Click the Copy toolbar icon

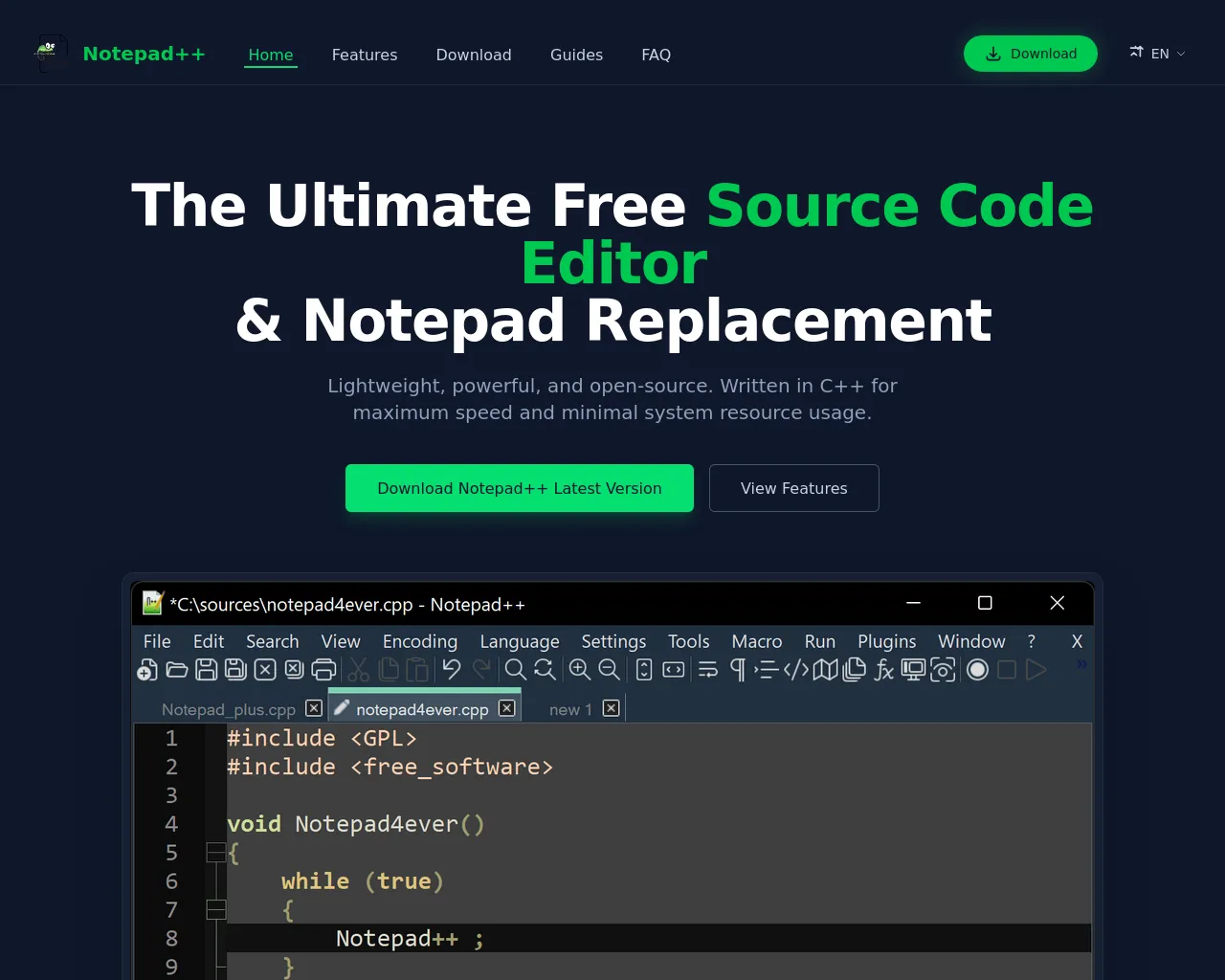(389, 670)
